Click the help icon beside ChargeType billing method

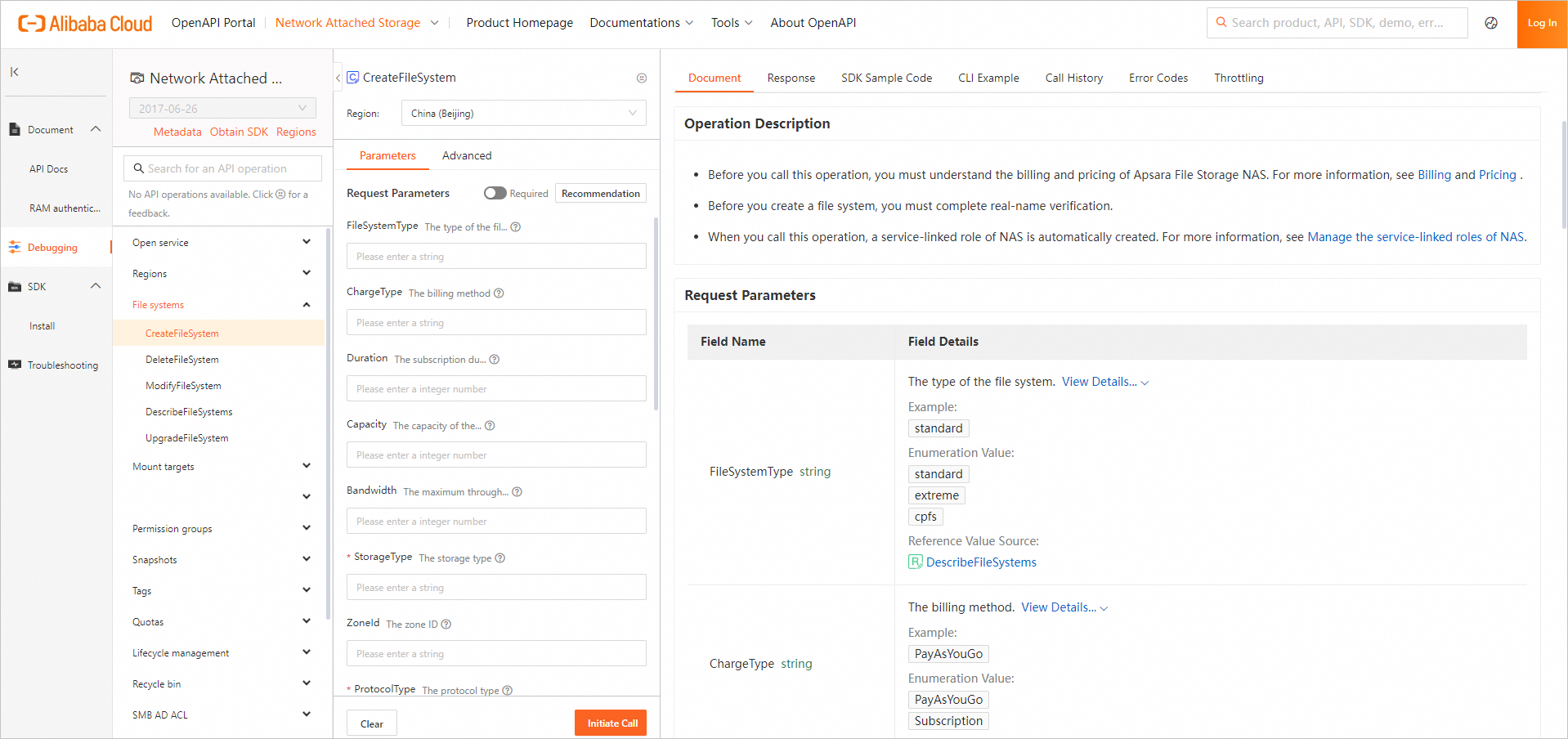(499, 293)
